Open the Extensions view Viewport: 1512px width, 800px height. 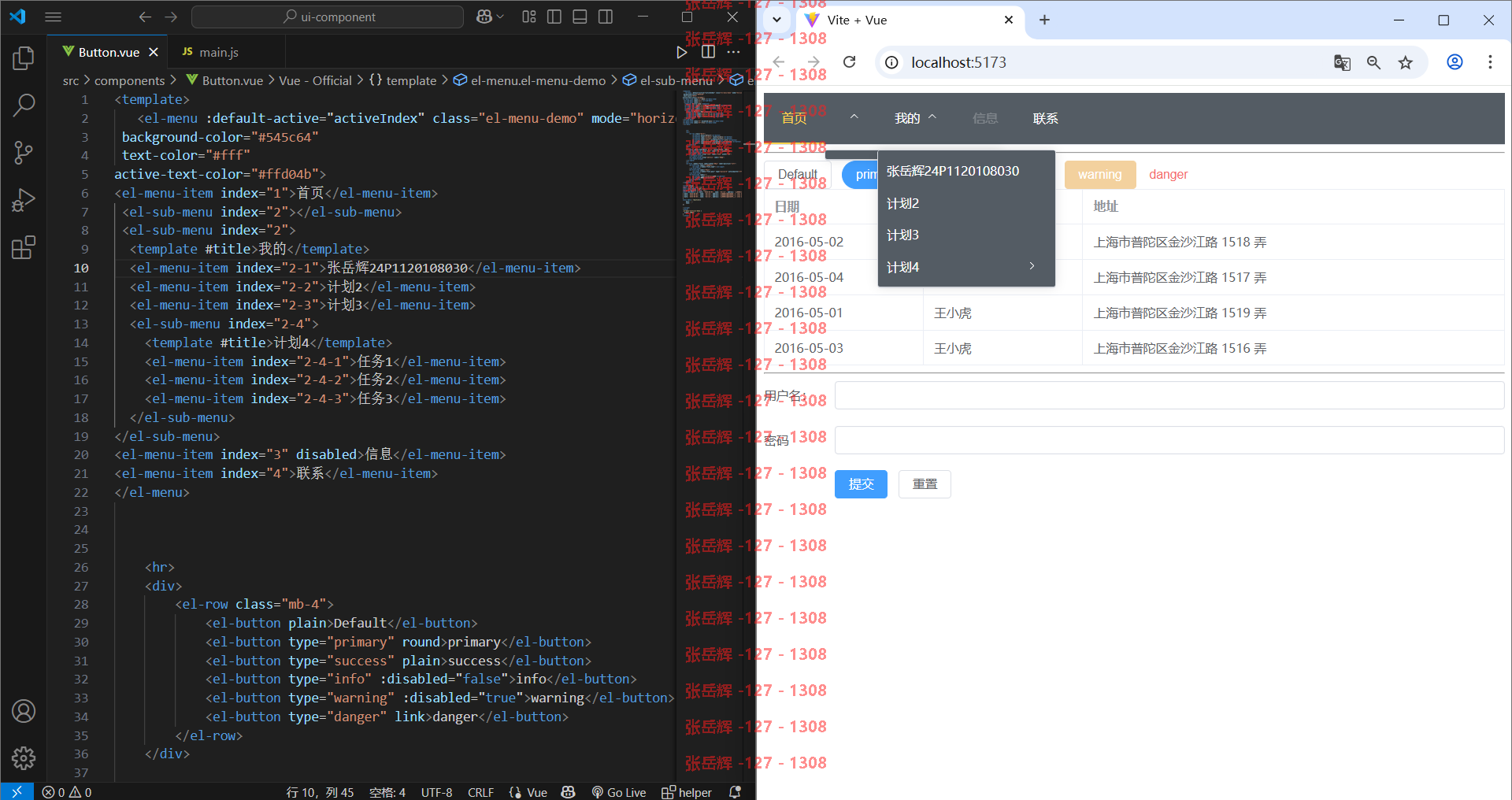(x=24, y=247)
